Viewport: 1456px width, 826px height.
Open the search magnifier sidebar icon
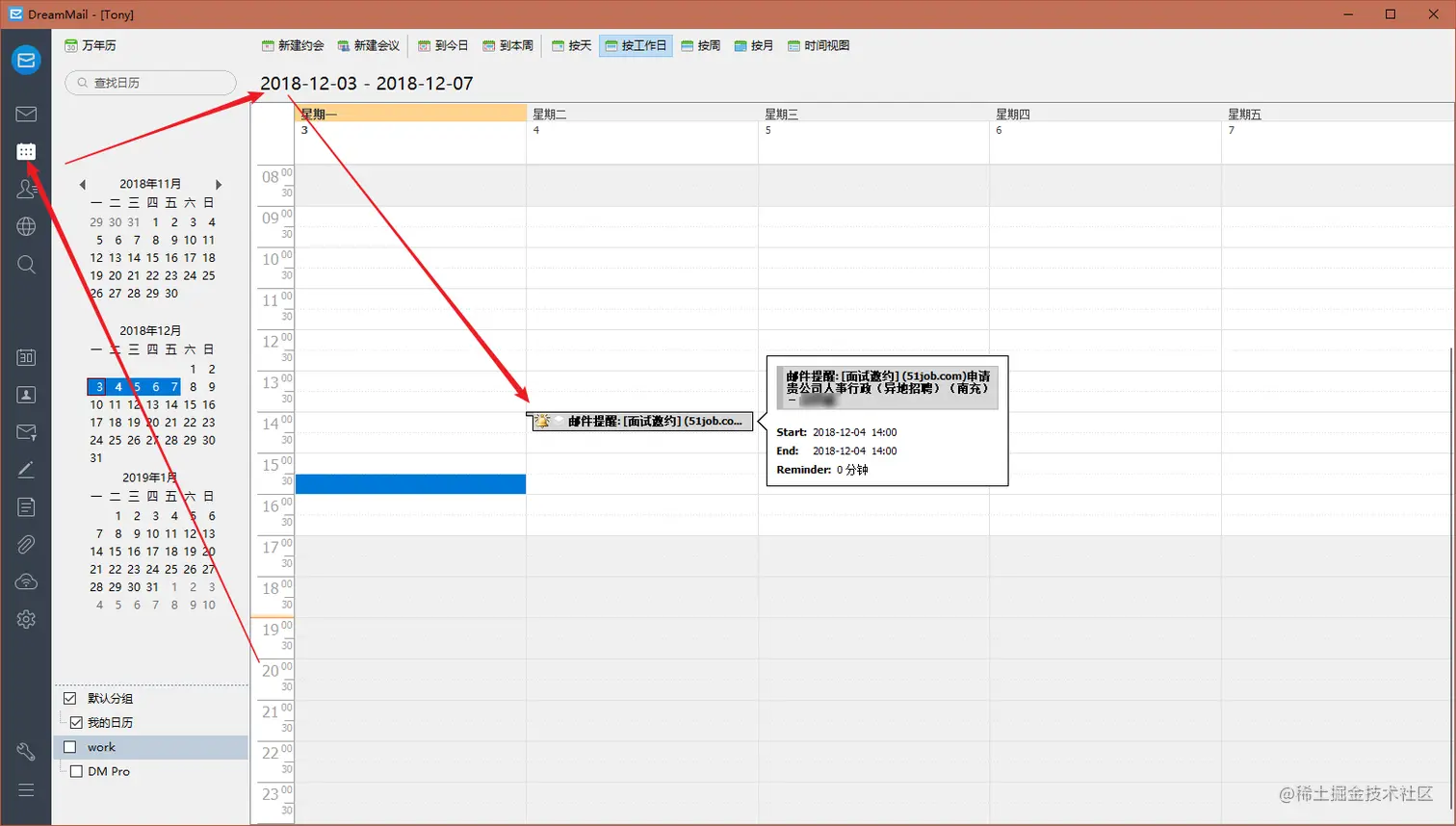coord(26,264)
